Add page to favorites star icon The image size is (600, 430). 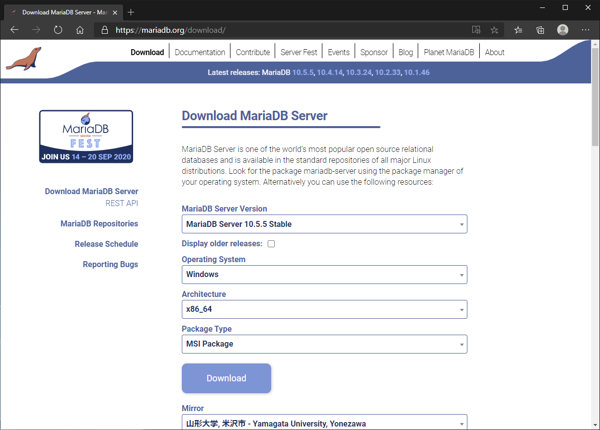click(x=494, y=30)
